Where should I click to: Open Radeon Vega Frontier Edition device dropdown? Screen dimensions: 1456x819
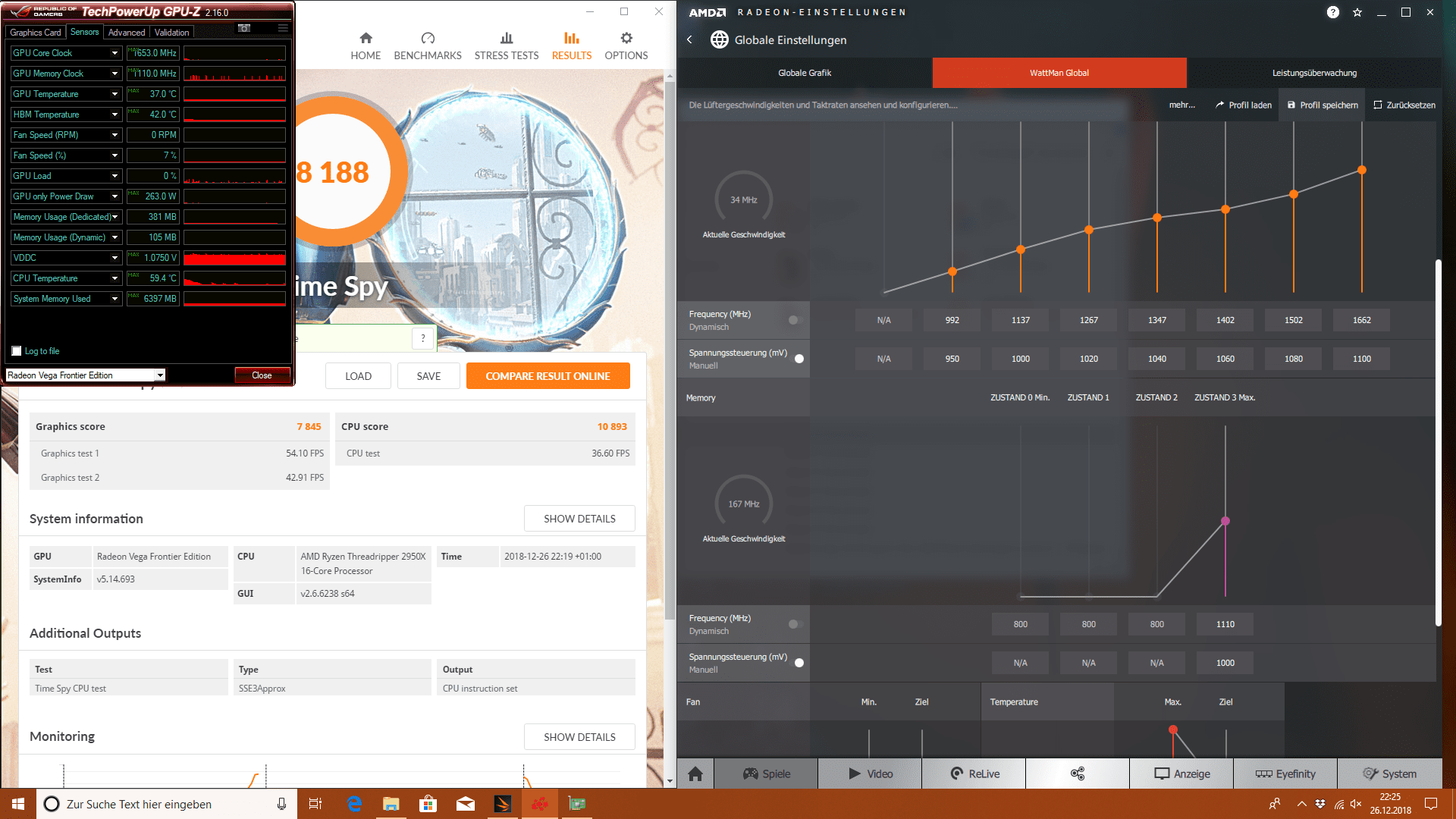coord(160,375)
